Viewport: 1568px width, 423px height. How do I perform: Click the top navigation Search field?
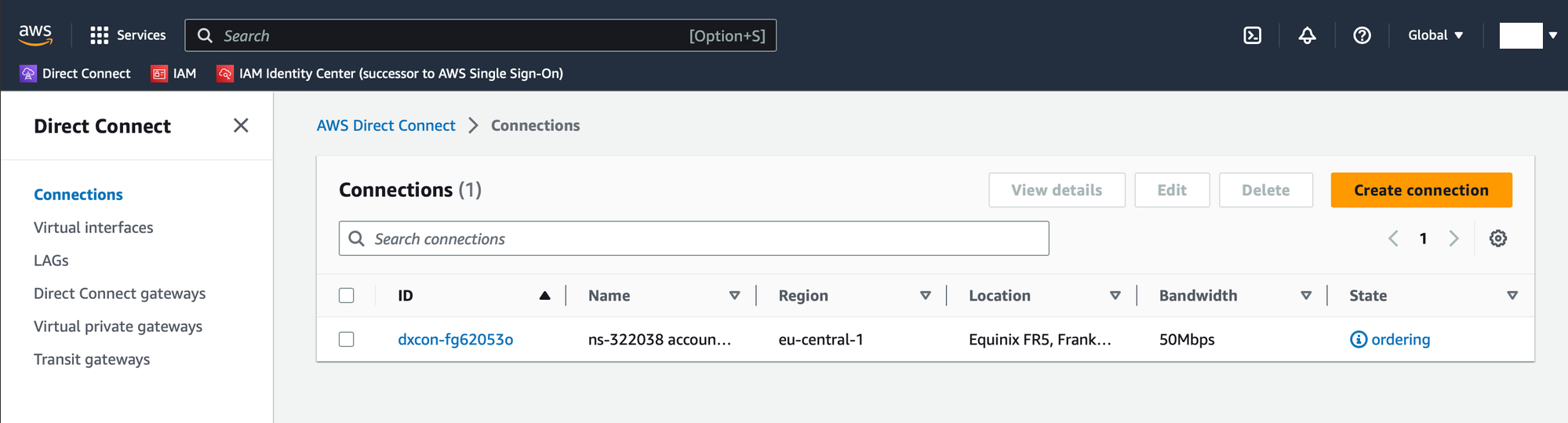point(480,35)
